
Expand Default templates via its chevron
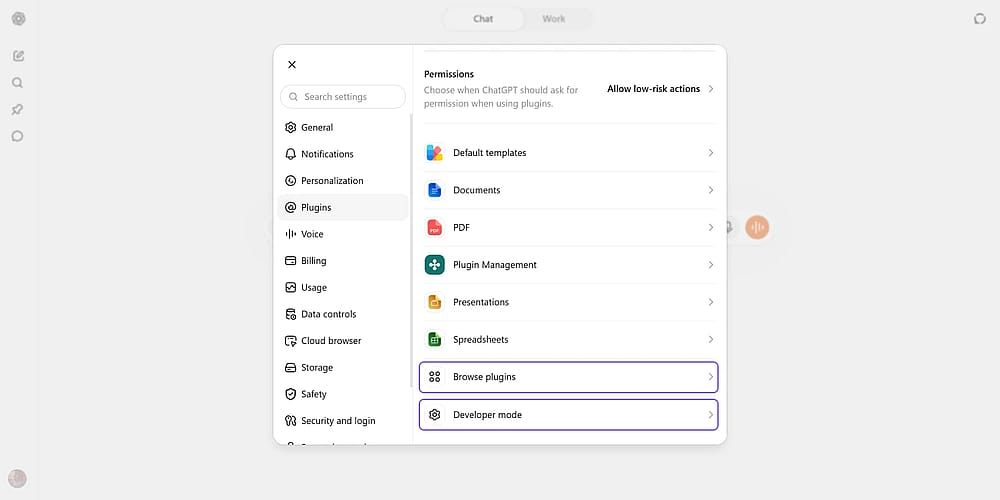(710, 153)
